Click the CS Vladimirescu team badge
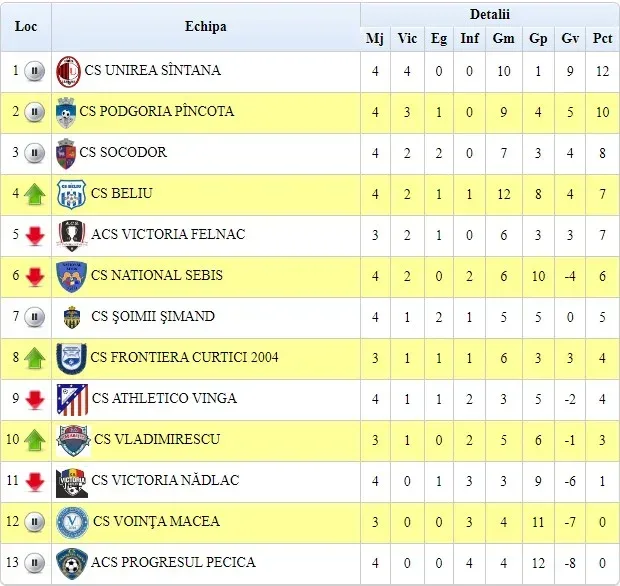Viewport: 620px width, 586px height. point(73,440)
